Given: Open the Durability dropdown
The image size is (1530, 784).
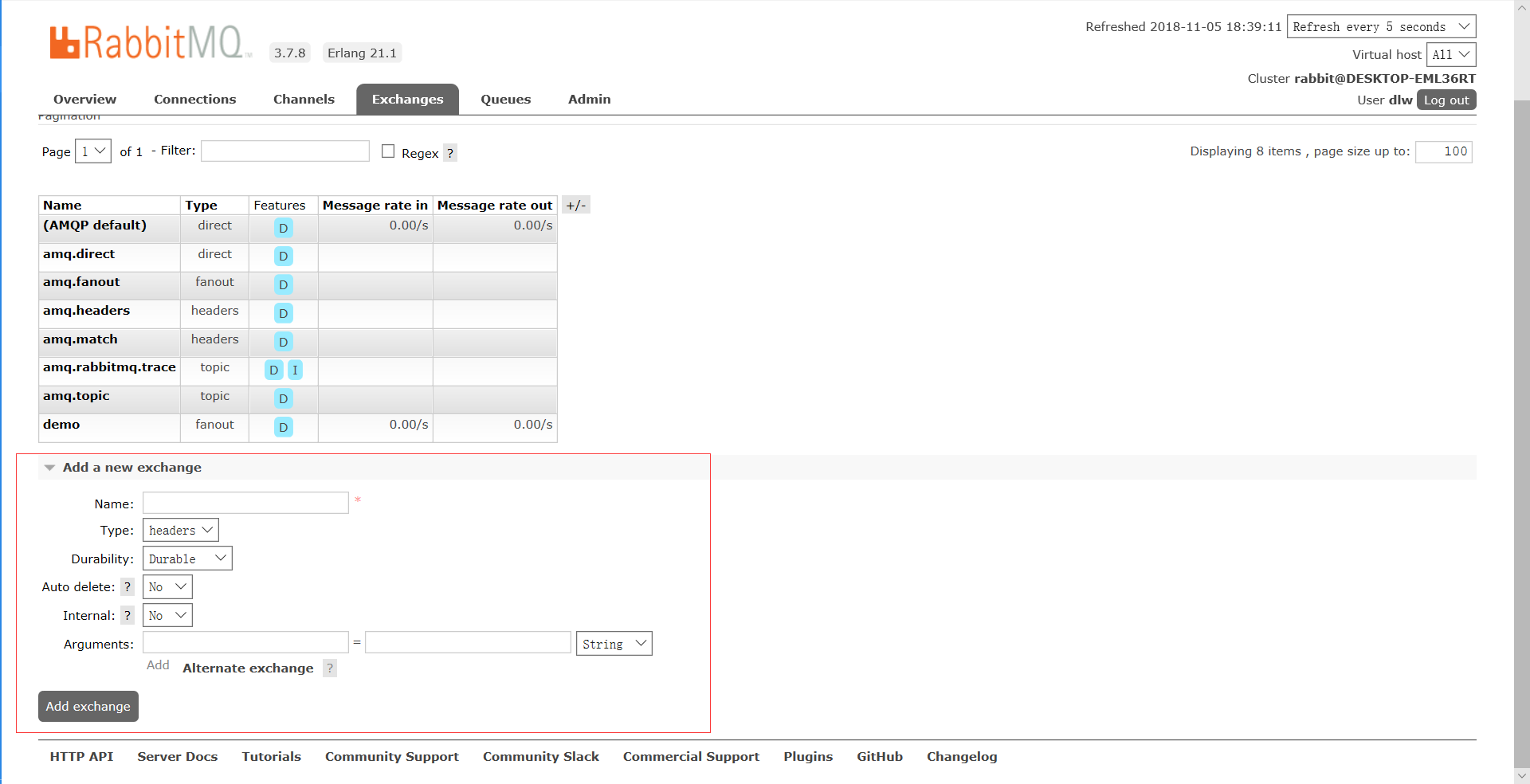Looking at the screenshot, I should pyautogui.click(x=187, y=559).
